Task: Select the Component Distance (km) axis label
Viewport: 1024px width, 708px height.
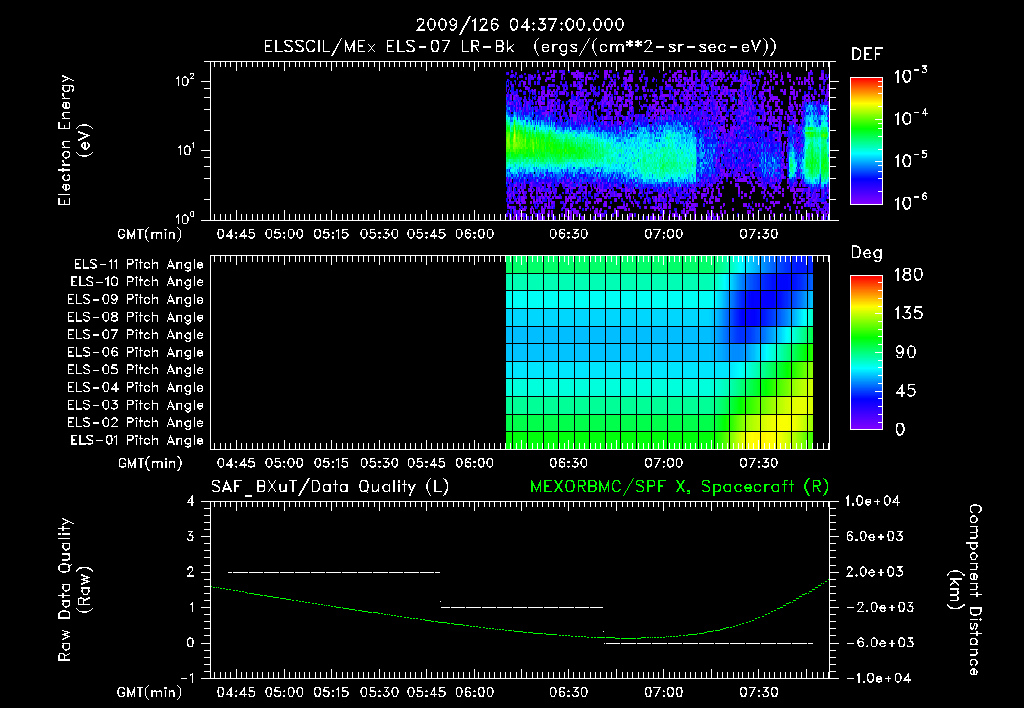Action: point(965,589)
